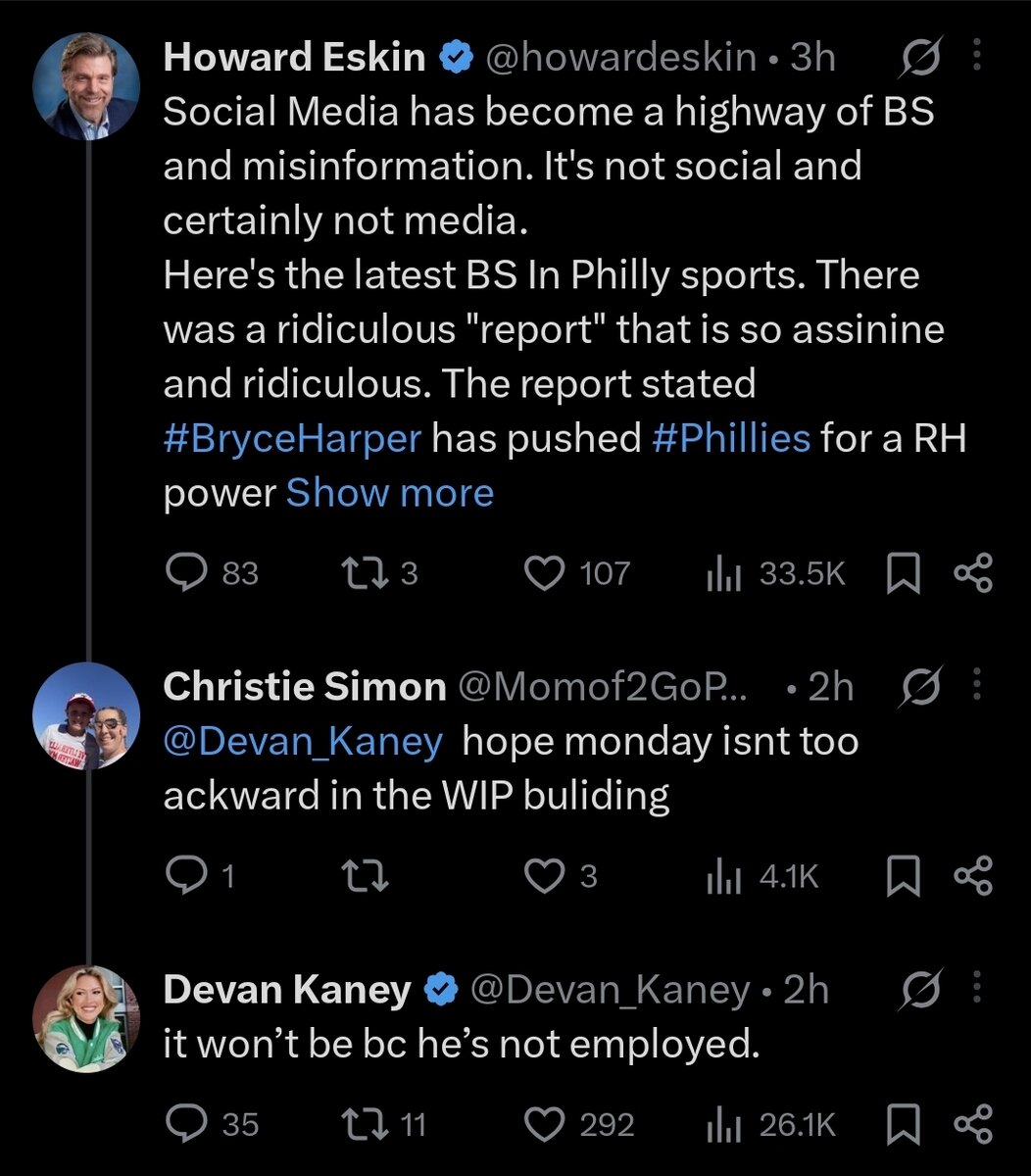Expand tweet with Show more
This screenshot has height=1176, width=1031.
[x=389, y=493]
